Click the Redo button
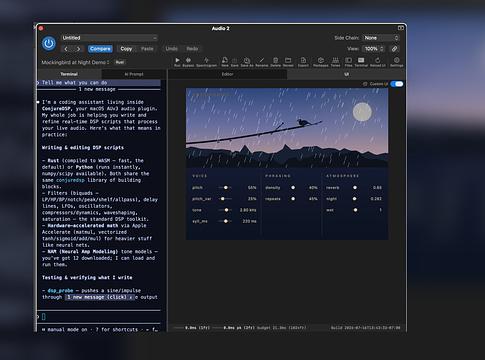Image resolution: width=485 pixels, height=360 pixels. (192, 49)
